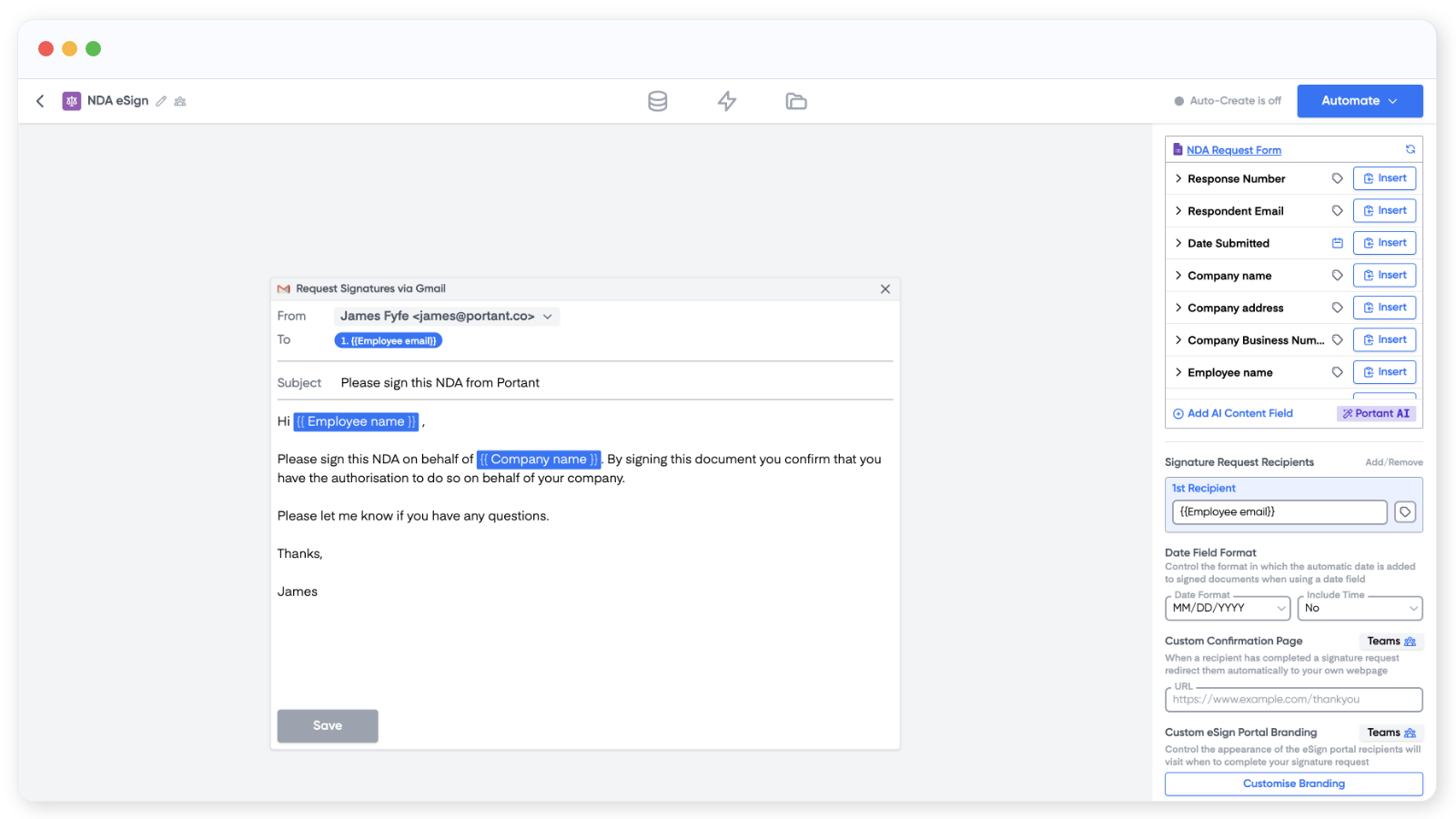Click the pencil icon to rename NDA eSign
Screen dimensions: 1456x819
click(x=161, y=101)
